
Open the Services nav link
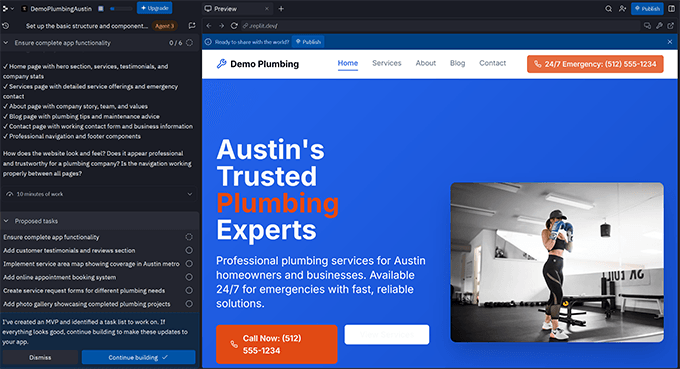coord(387,63)
